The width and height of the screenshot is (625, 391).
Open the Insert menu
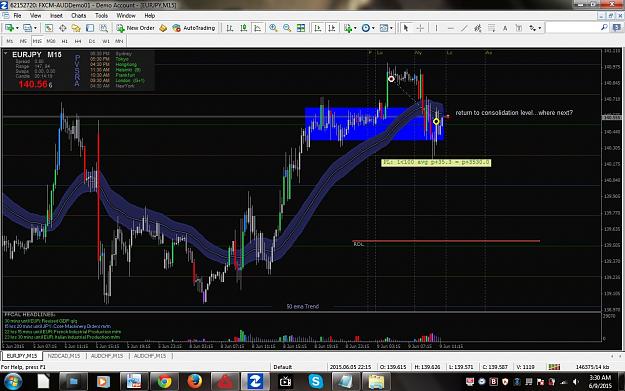(x=56, y=16)
